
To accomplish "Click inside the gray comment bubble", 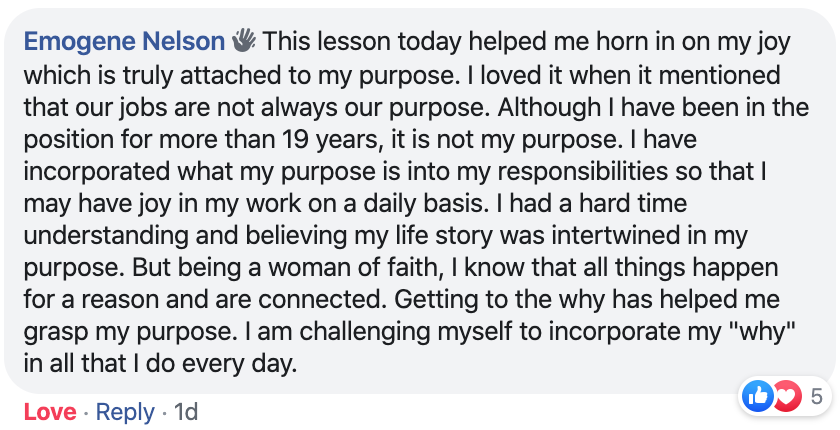I will [x=419, y=201].
